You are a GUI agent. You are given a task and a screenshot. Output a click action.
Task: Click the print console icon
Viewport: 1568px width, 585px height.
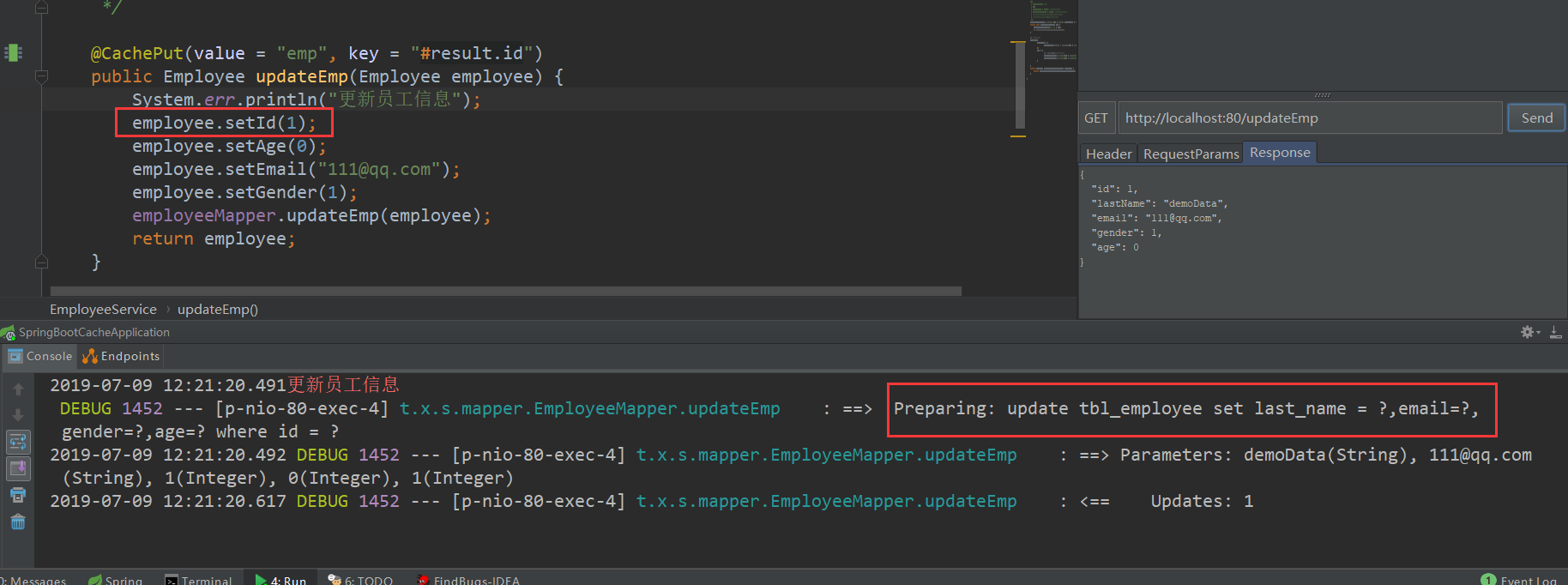pos(18,495)
